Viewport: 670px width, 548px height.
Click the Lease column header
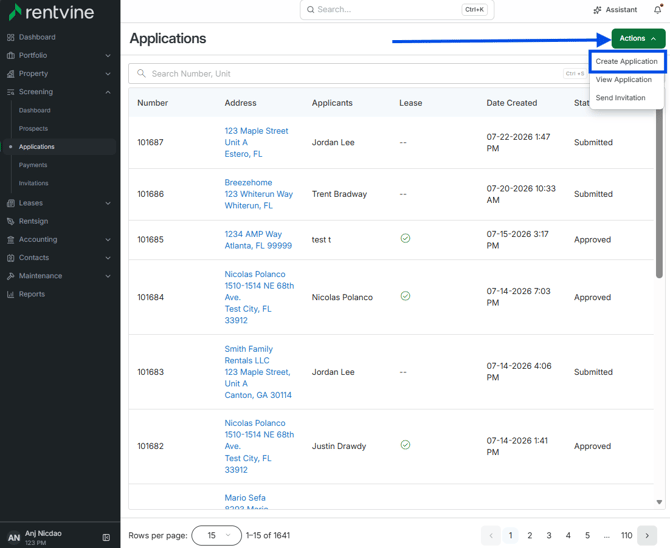tap(411, 103)
